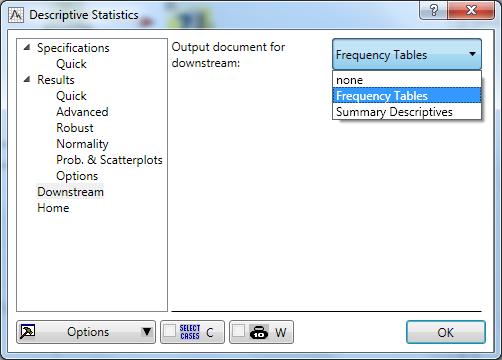Select the Home tree item
This screenshot has width=502, height=360.
coord(53,208)
